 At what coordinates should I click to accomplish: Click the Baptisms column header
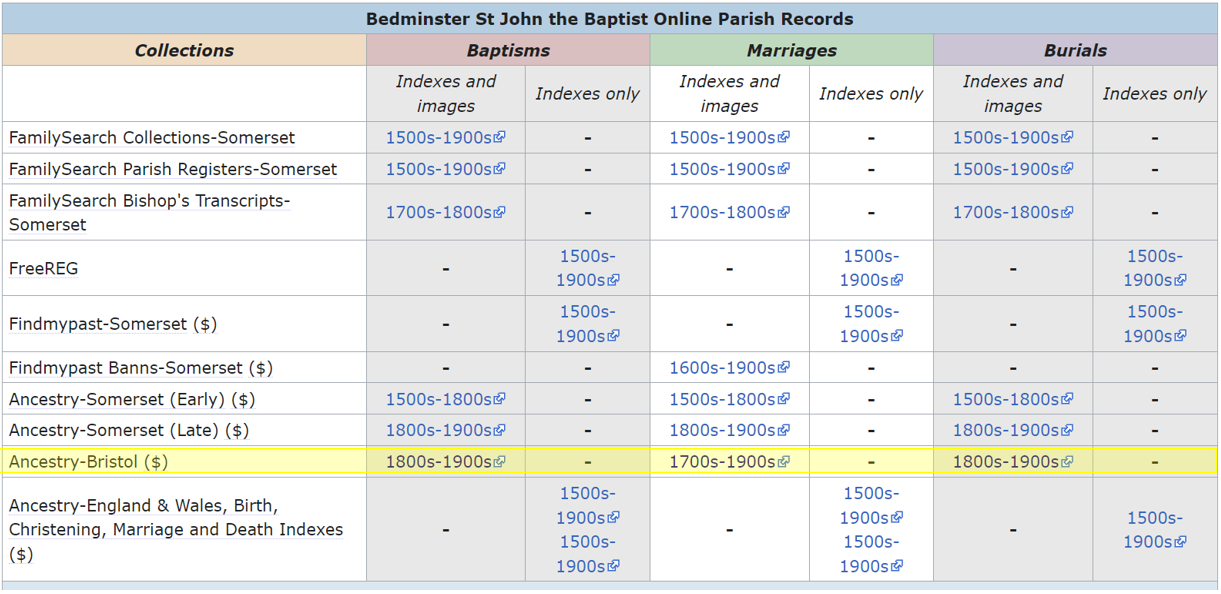coord(508,51)
